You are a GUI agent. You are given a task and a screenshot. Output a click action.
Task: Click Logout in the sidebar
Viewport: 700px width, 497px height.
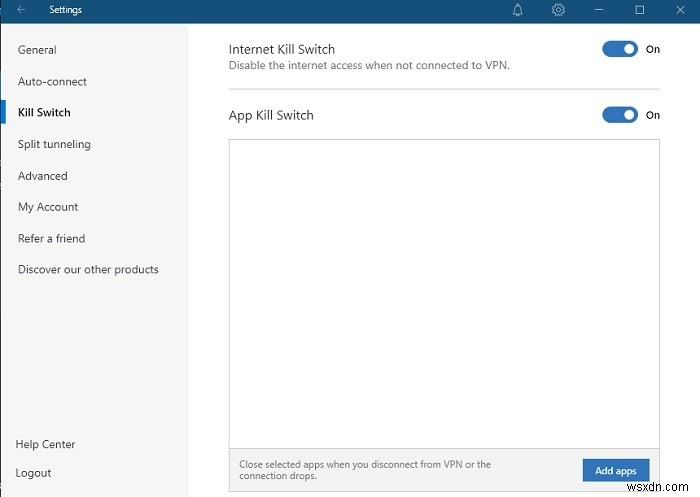33,473
